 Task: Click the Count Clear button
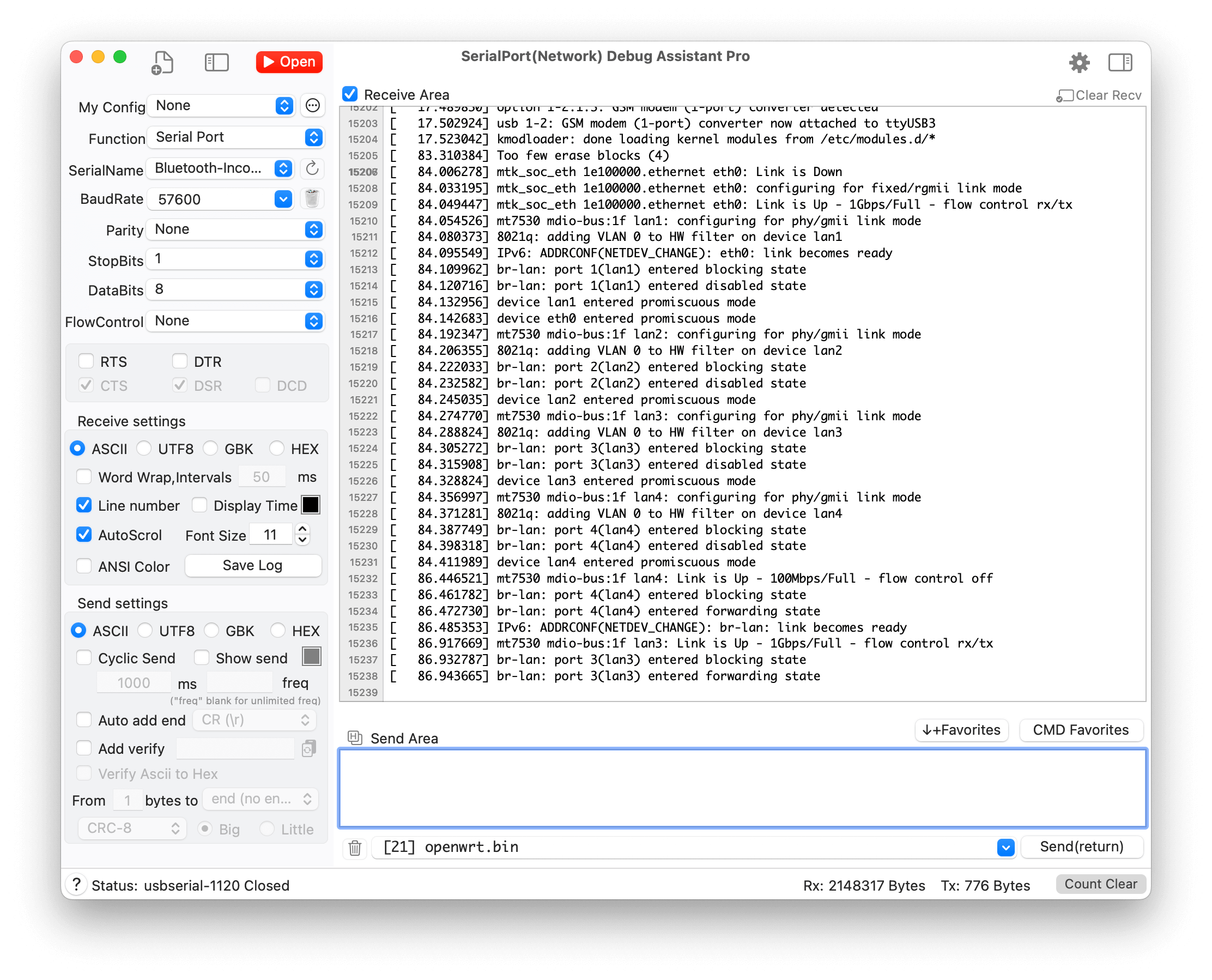(x=1100, y=884)
